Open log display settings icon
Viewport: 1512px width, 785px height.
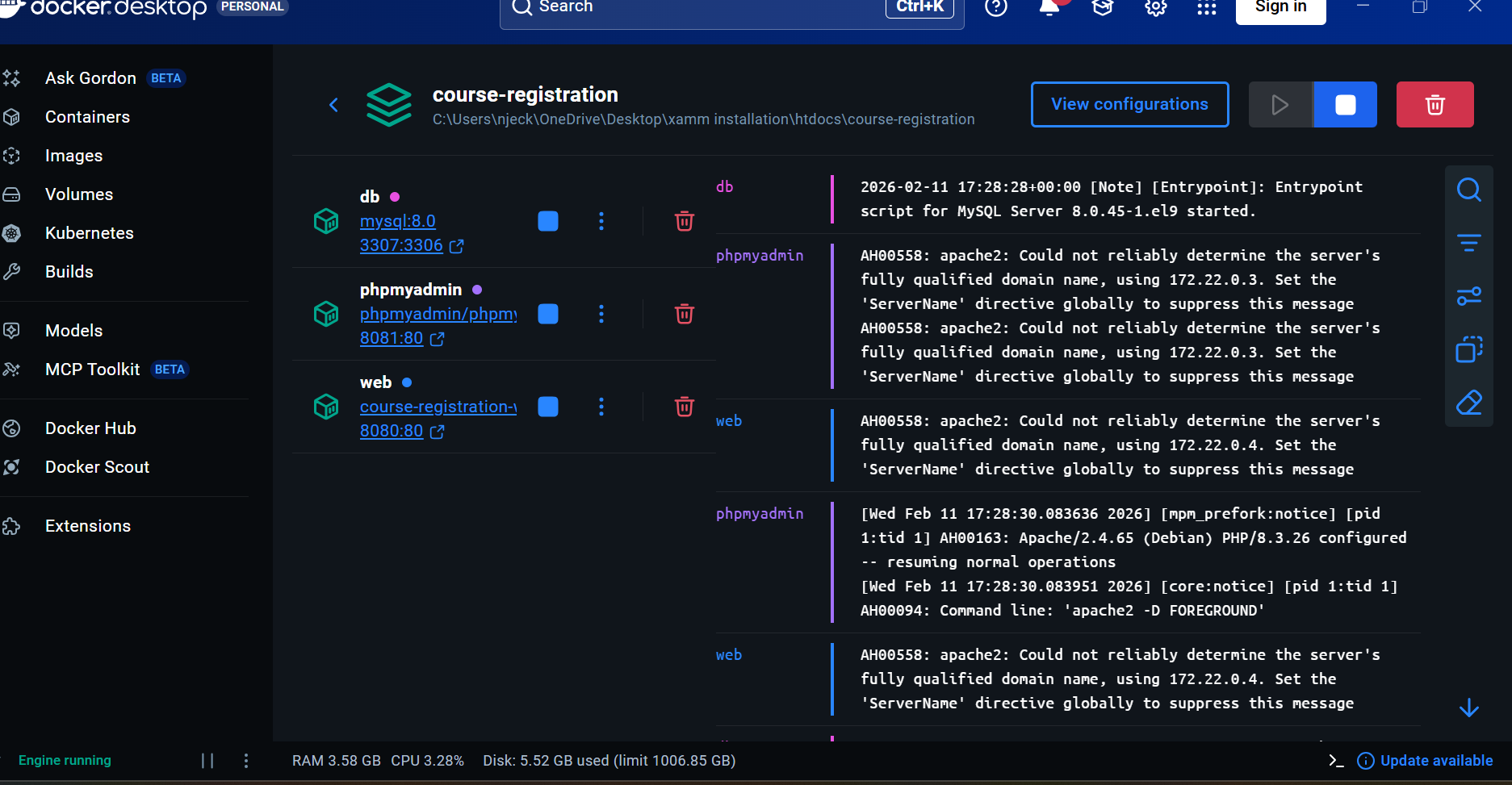point(1468,297)
